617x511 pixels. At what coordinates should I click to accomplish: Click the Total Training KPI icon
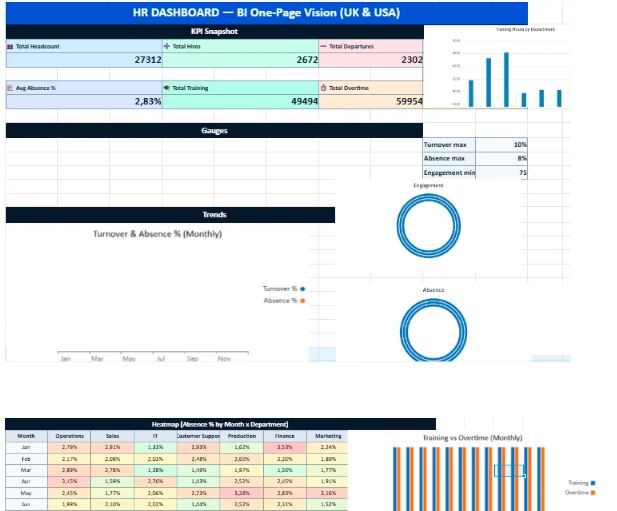167,88
